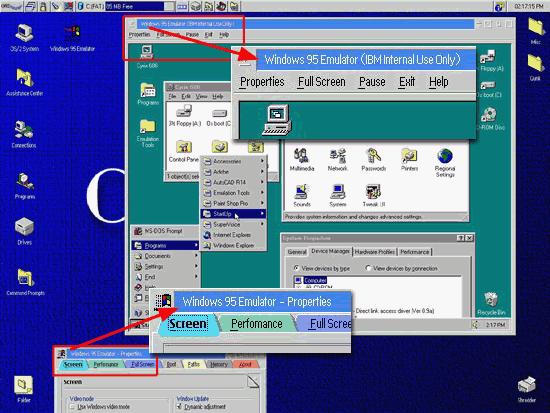This screenshot has height=413, width=550.
Task: Click Pause in the emulator menu bar
Action: click(x=192, y=34)
